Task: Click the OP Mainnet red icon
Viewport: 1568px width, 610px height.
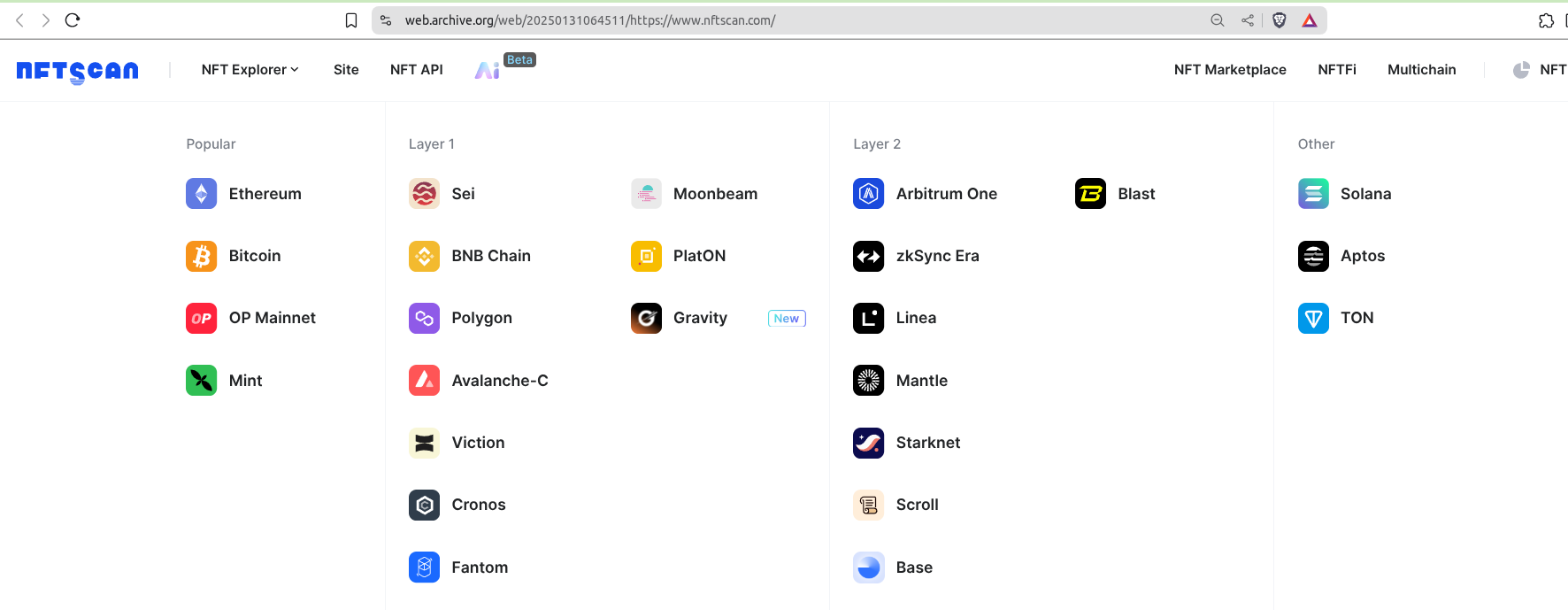Action: (x=201, y=318)
